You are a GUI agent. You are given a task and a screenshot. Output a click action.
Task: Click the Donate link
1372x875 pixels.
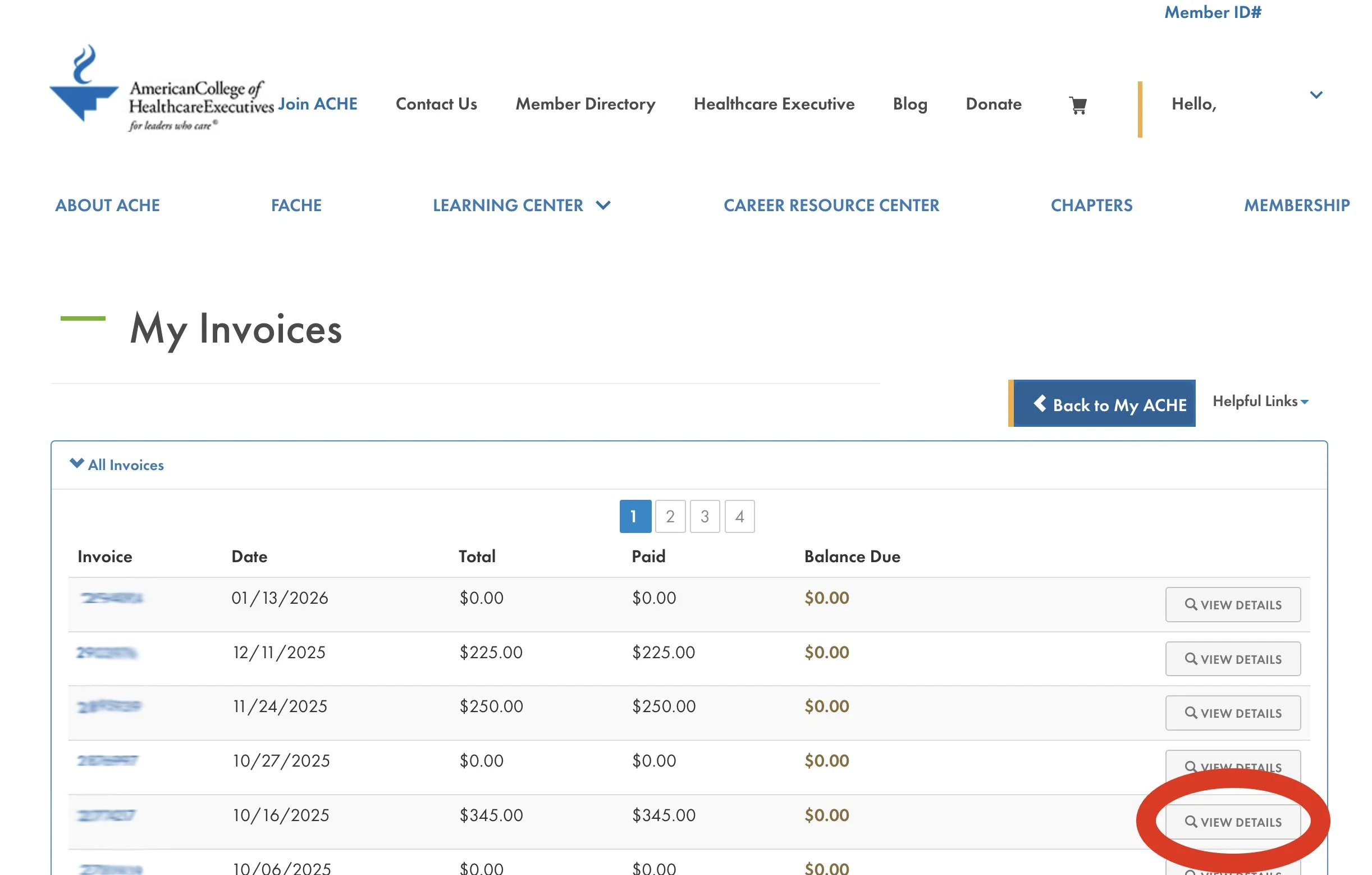[993, 104]
